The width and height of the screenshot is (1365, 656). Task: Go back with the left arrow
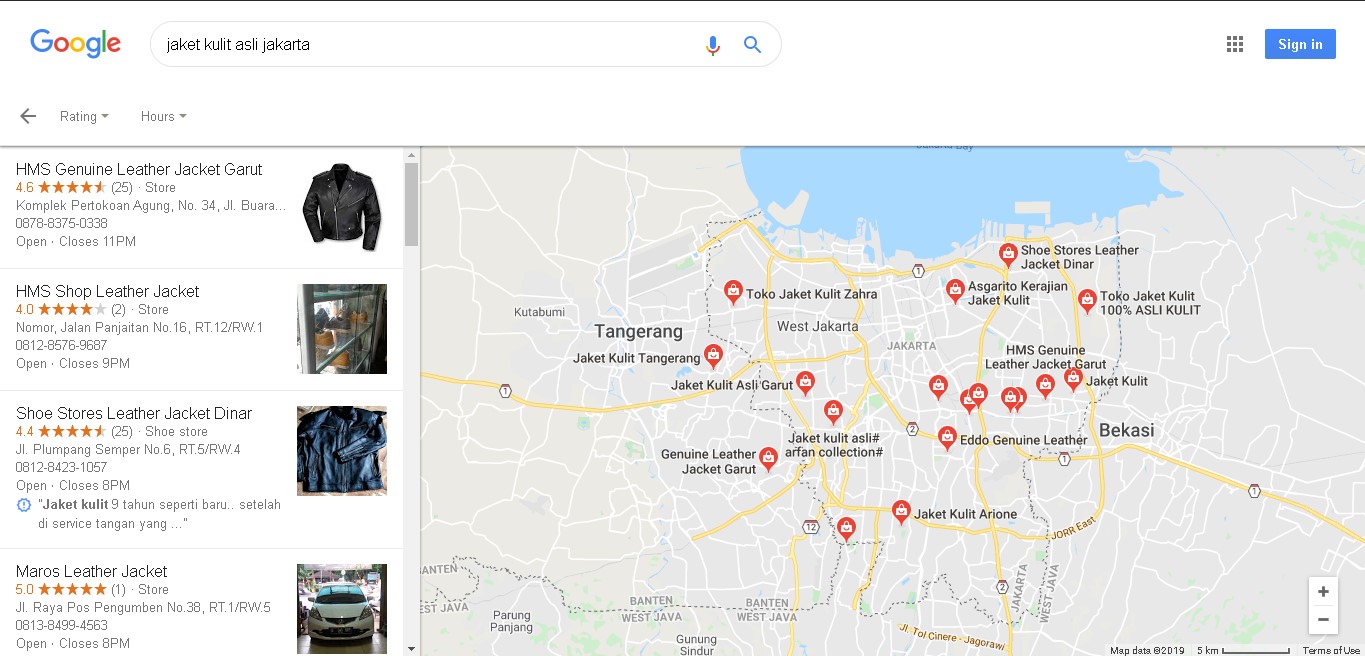pyautogui.click(x=28, y=116)
